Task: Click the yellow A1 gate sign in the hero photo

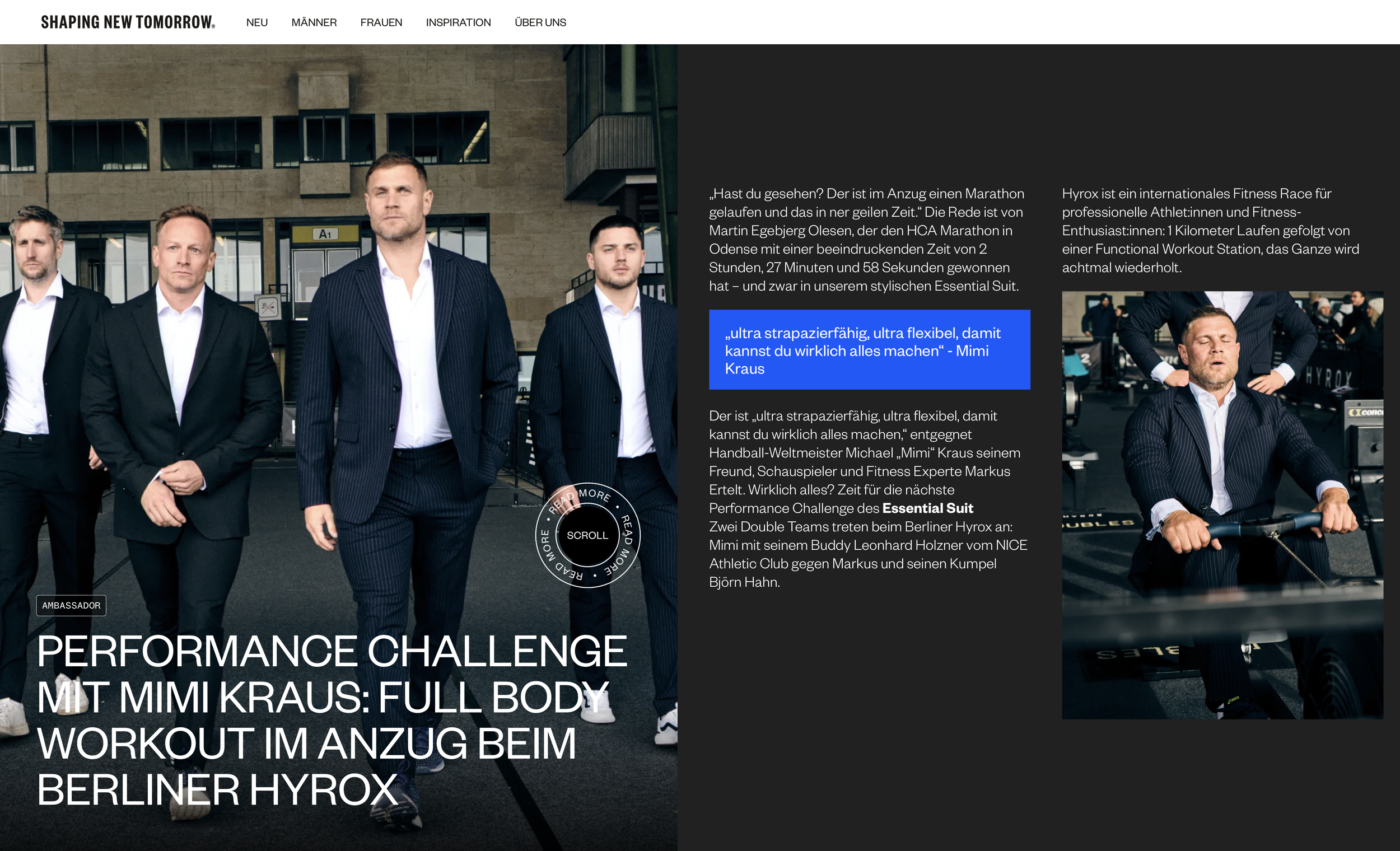Action: click(325, 233)
